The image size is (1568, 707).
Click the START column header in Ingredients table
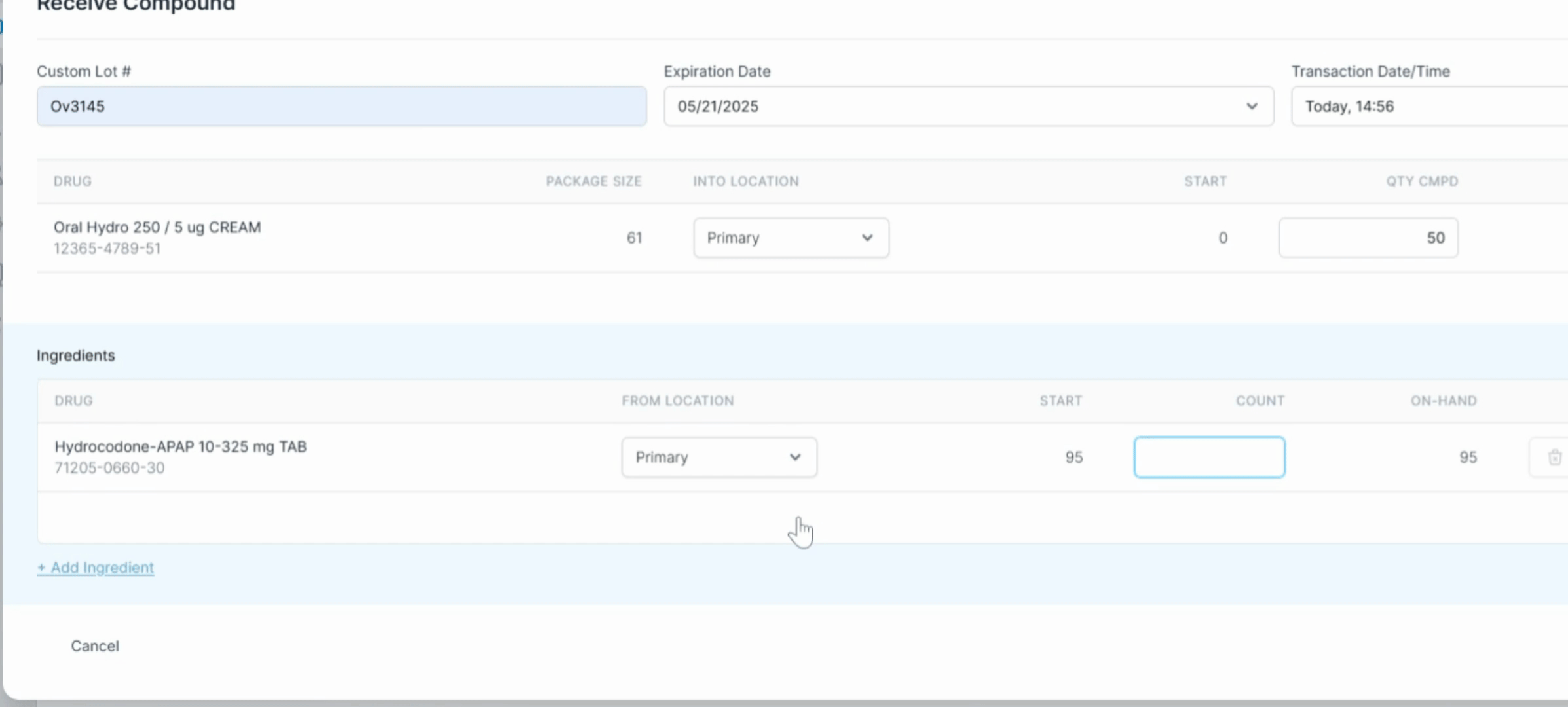coord(1060,400)
